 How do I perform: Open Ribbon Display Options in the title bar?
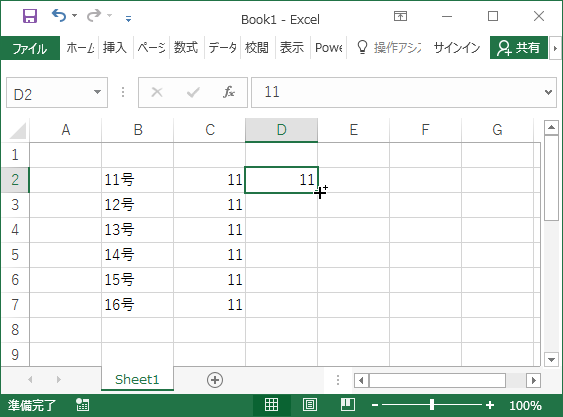coord(400,16)
